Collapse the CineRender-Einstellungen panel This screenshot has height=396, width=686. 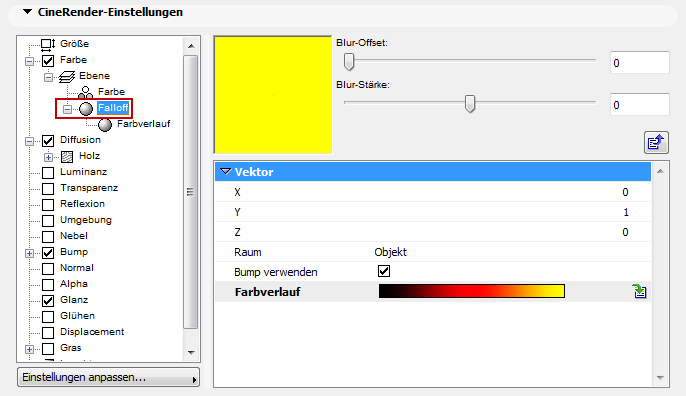click(x=28, y=12)
